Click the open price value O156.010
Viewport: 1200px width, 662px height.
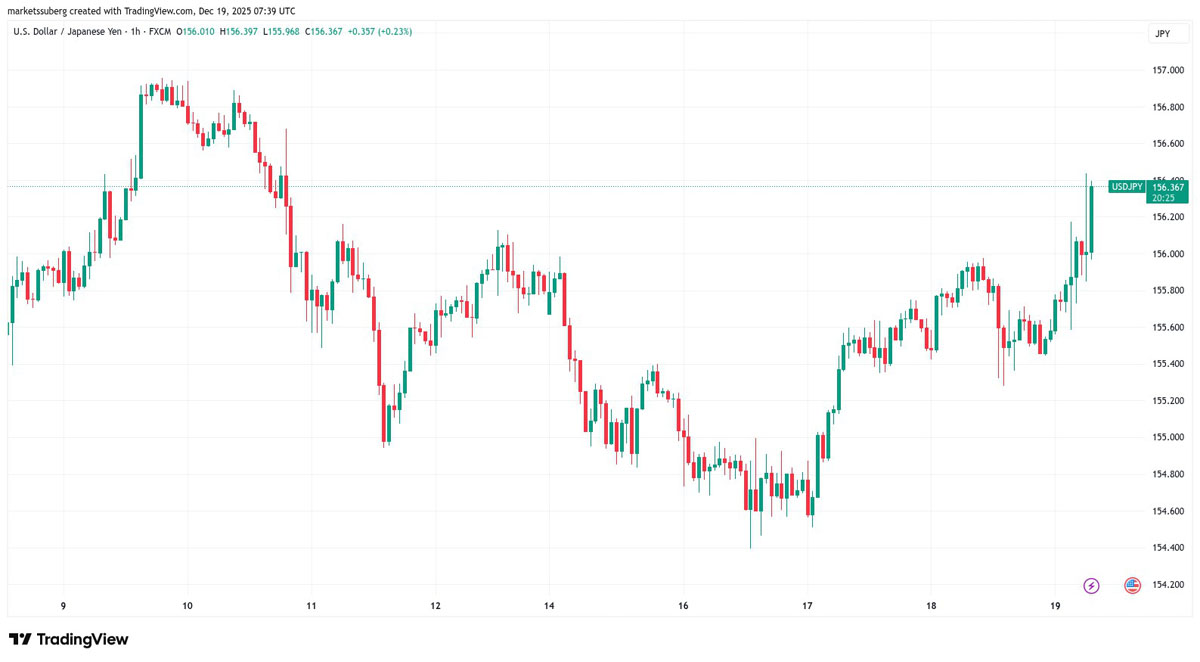pos(196,32)
